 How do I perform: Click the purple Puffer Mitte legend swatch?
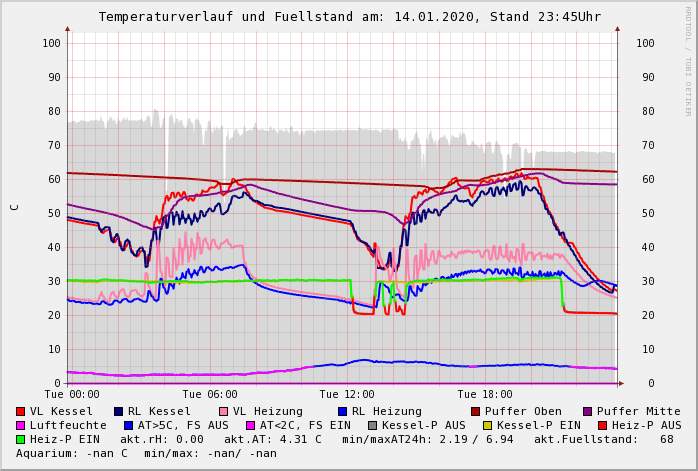[587, 411]
